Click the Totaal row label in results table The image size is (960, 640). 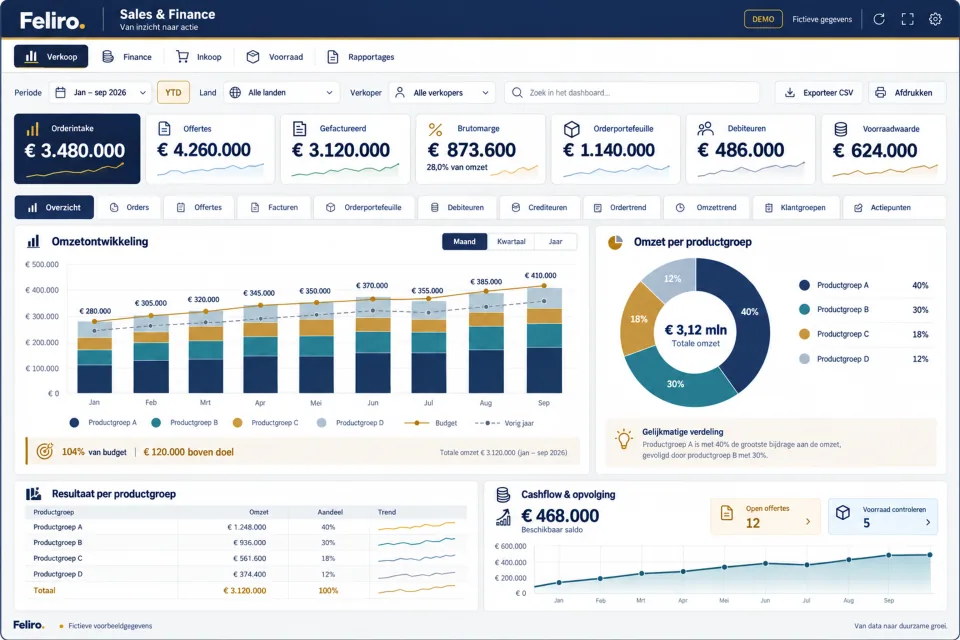[44, 590]
